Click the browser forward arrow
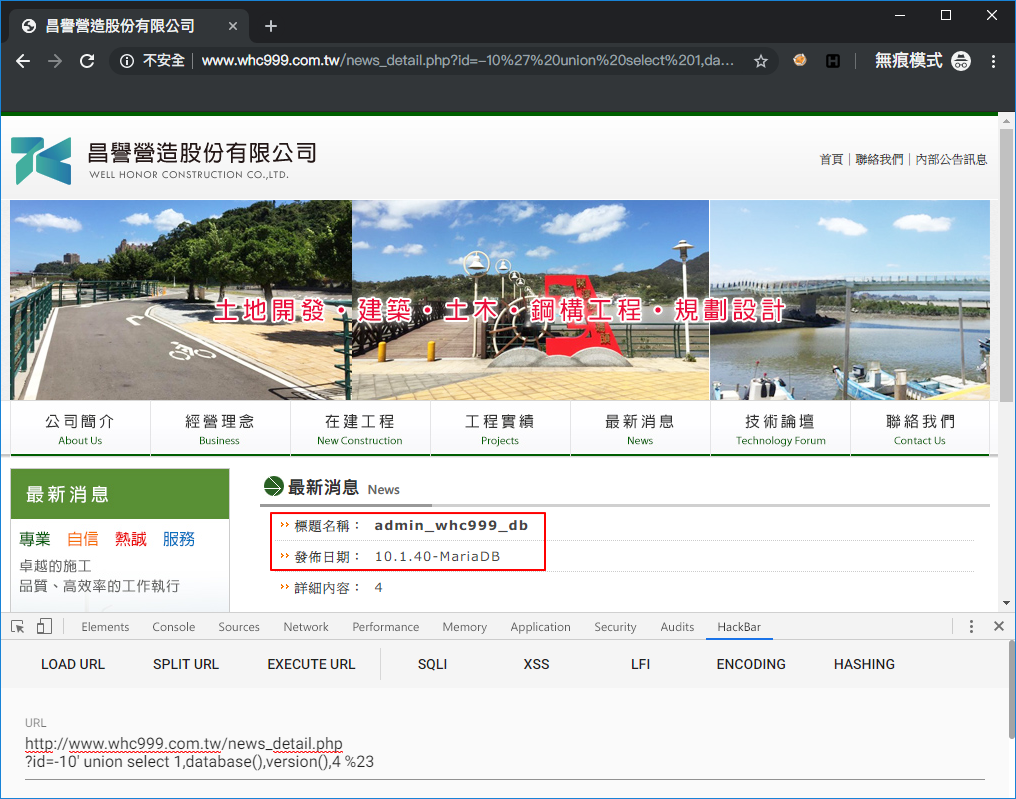Image resolution: width=1016 pixels, height=799 pixels. pos(55,61)
